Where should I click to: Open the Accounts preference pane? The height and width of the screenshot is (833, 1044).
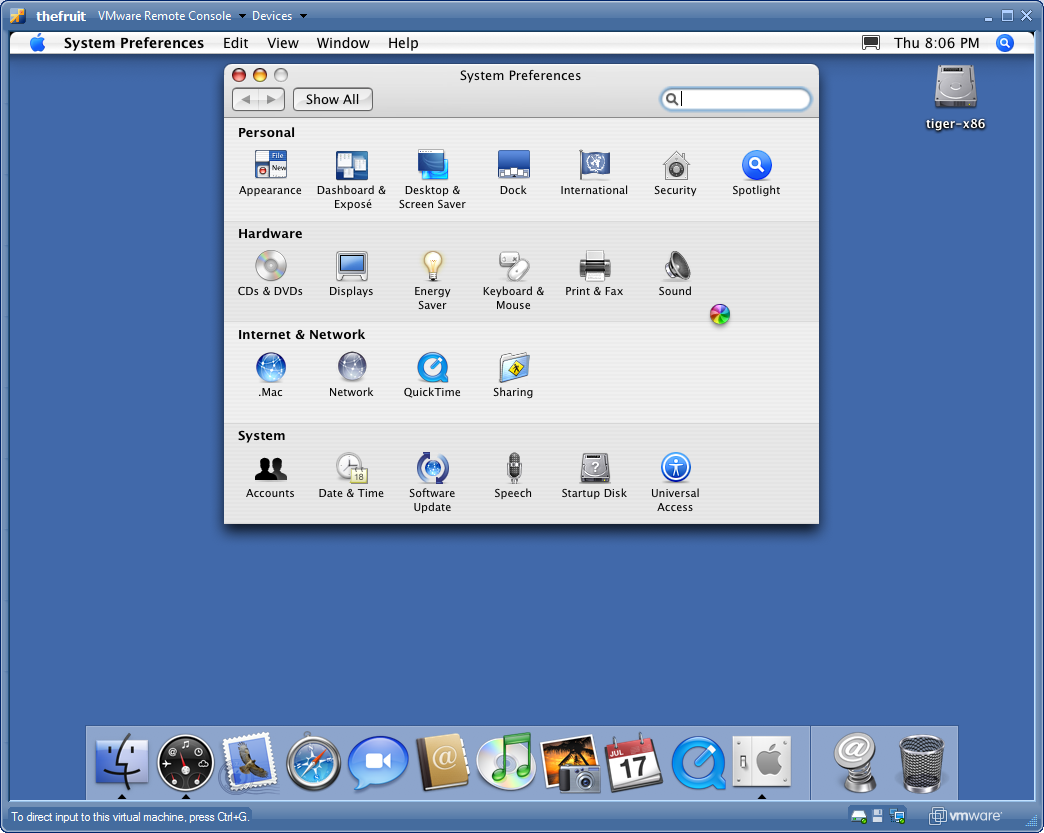pos(270,475)
